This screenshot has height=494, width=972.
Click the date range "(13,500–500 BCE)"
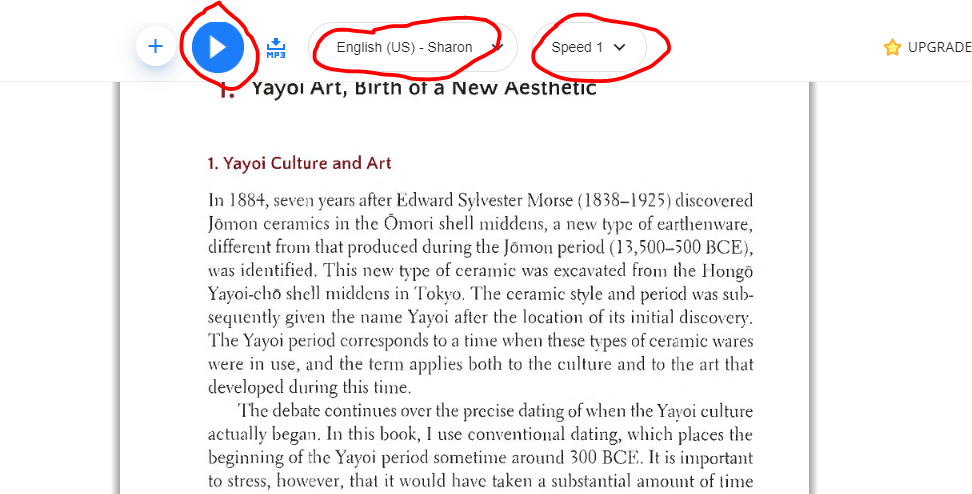click(681, 247)
